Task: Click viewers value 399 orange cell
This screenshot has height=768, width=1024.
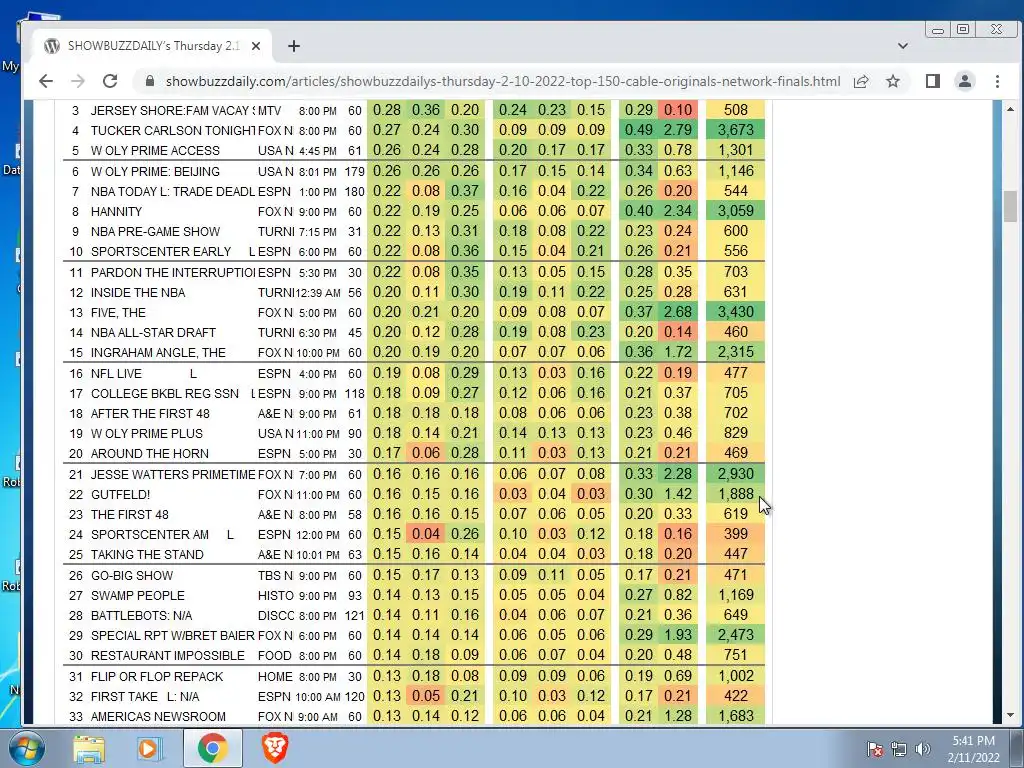Action: pyautogui.click(x=735, y=534)
